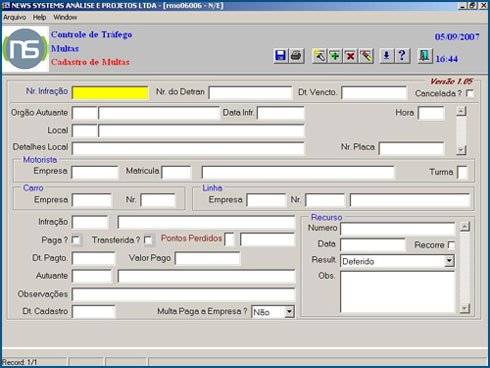The image size is (490, 368).
Task: Click the Recurso Data field
Action: tap(373, 245)
